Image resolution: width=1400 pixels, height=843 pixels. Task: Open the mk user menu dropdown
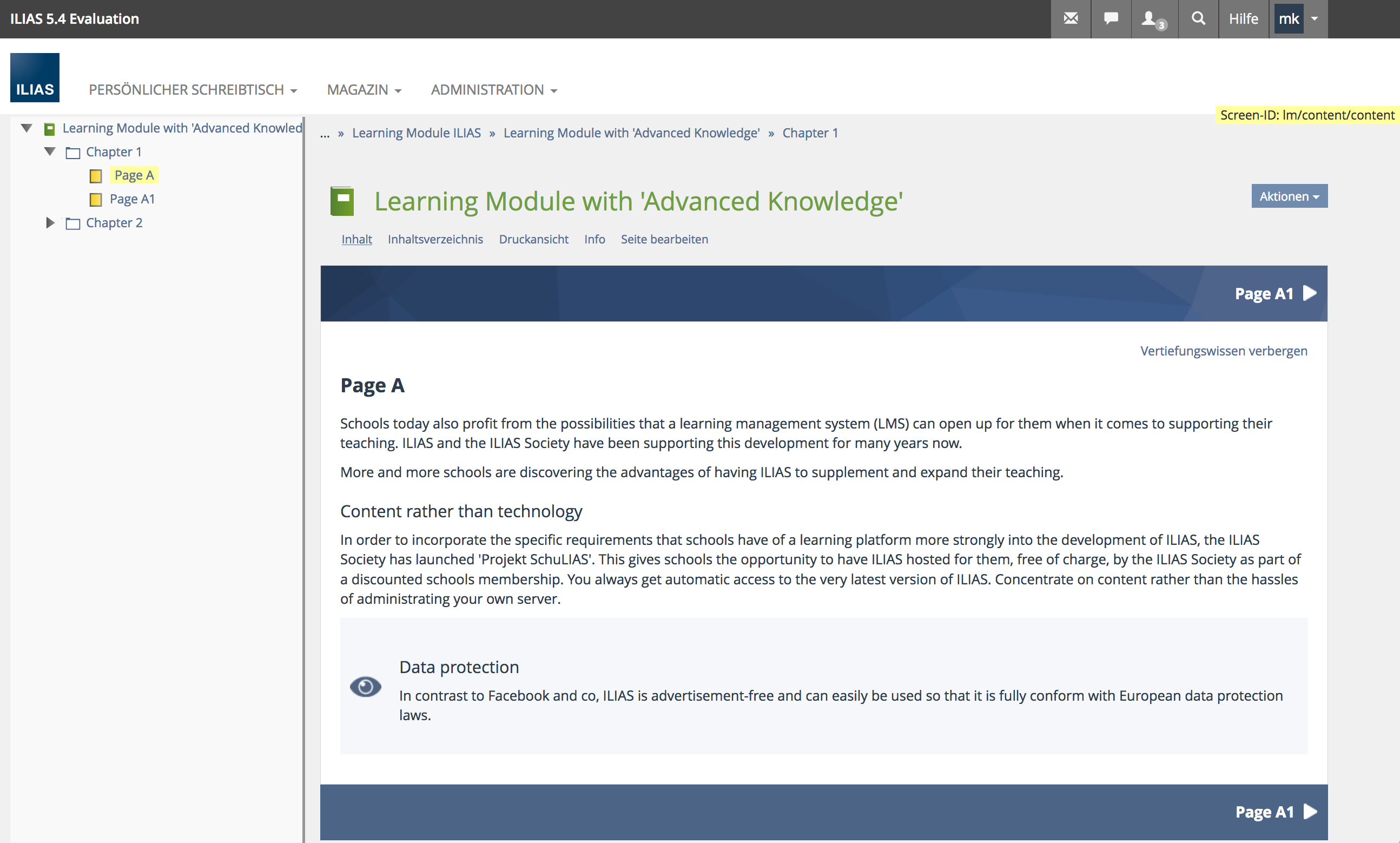pos(1313,19)
